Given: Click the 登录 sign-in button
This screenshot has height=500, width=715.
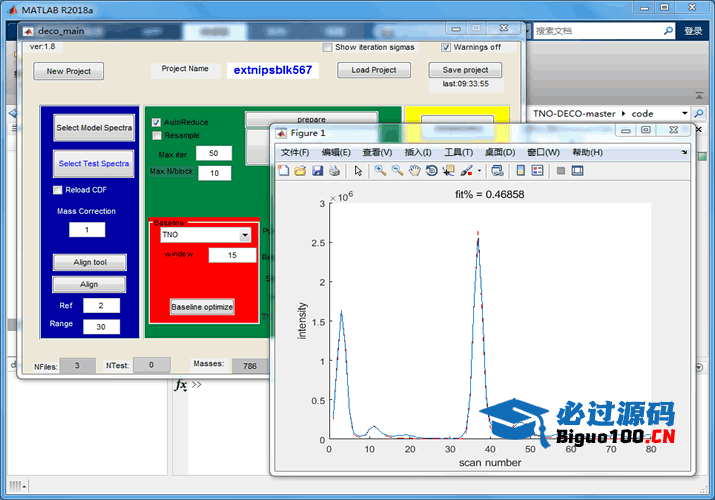Looking at the screenshot, I should click(x=693, y=31).
